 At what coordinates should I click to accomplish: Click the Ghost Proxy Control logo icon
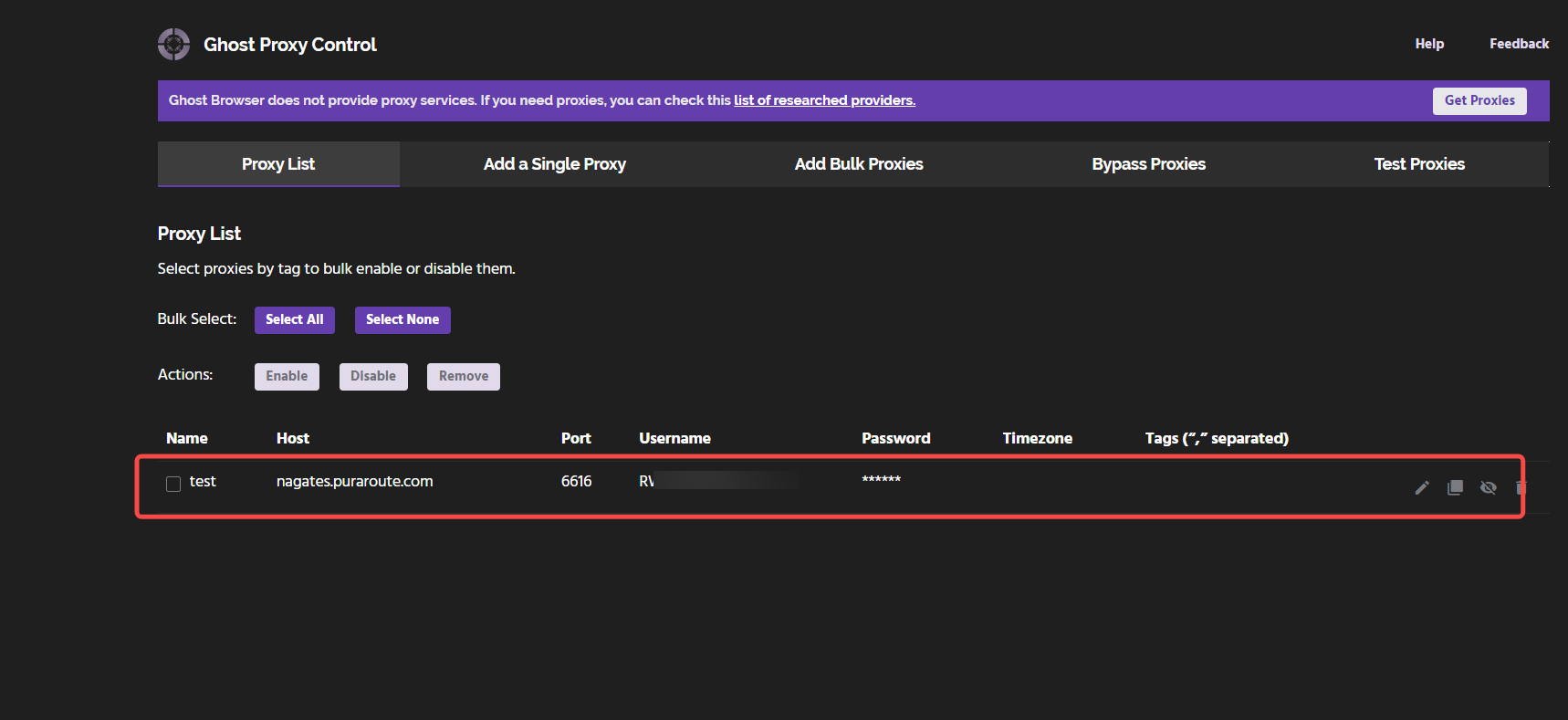pyautogui.click(x=173, y=44)
